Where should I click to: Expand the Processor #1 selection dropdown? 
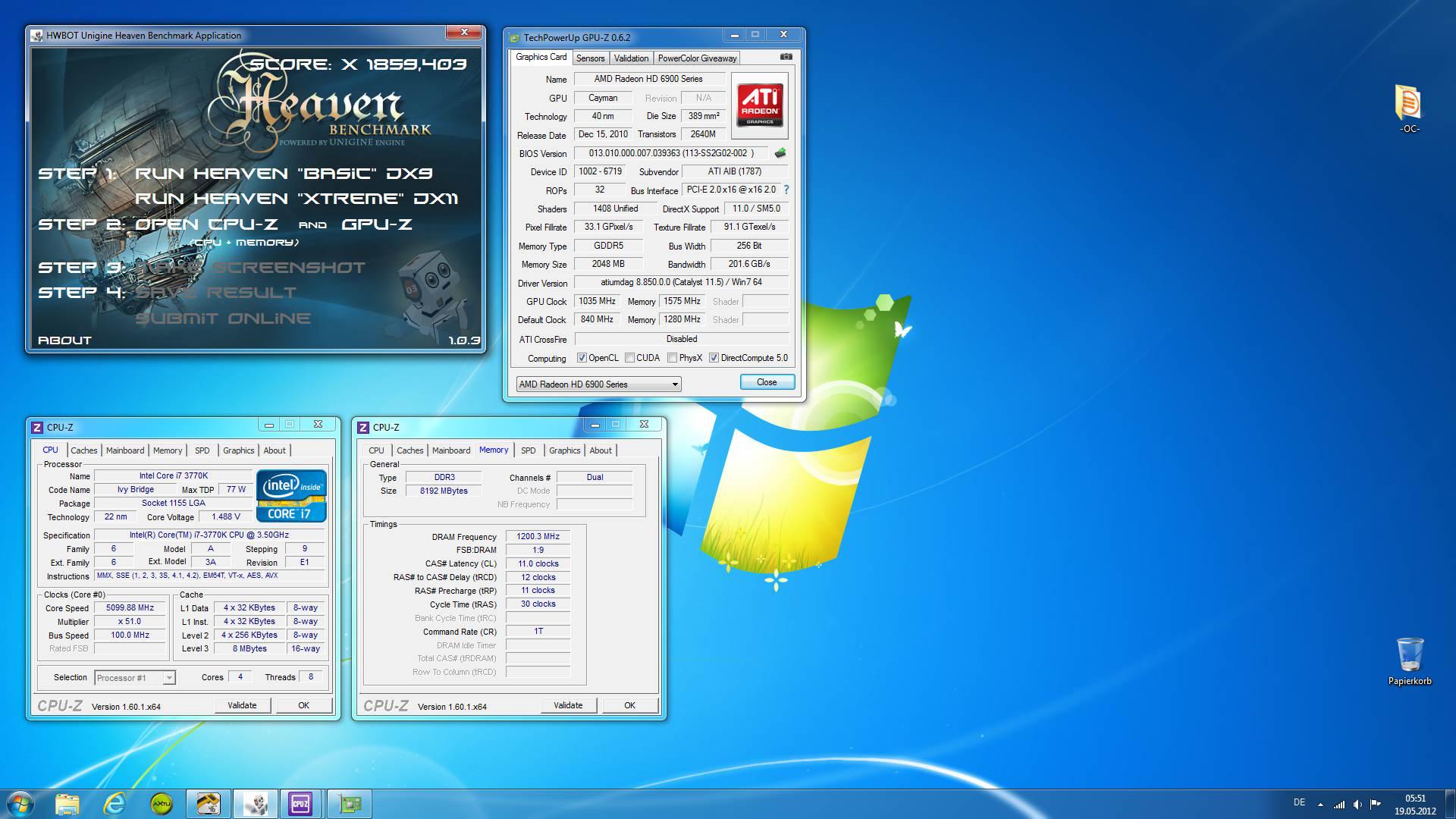coord(135,678)
